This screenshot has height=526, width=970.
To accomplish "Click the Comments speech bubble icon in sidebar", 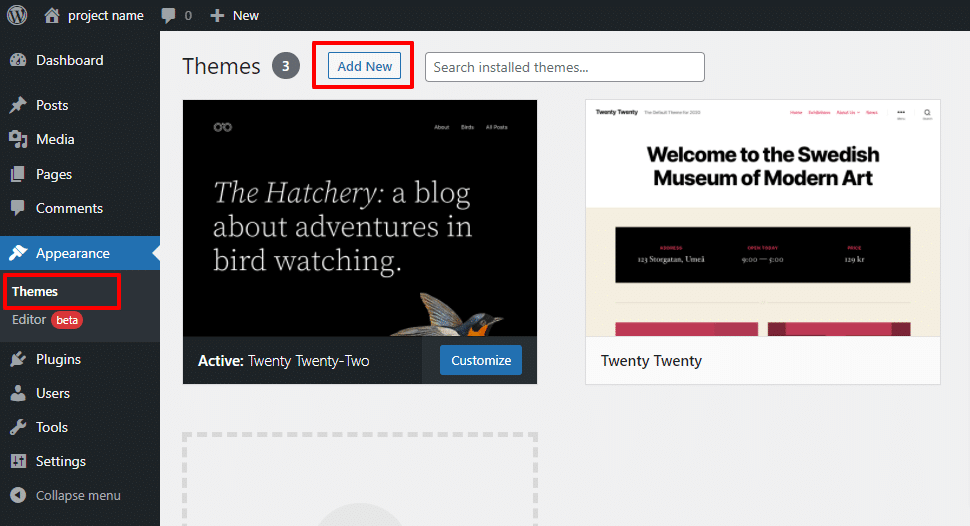I will pos(19,208).
